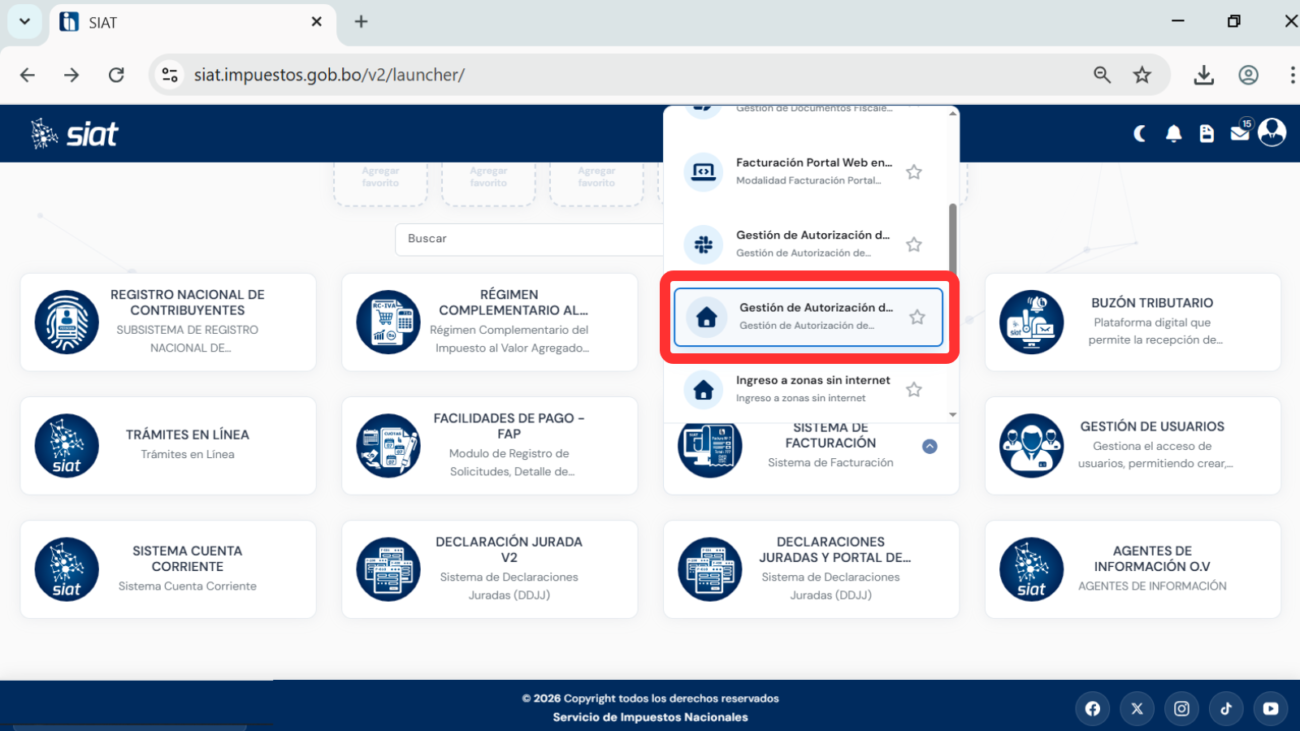Open the notifications bell
This screenshot has height=731, width=1300.
(1174, 134)
